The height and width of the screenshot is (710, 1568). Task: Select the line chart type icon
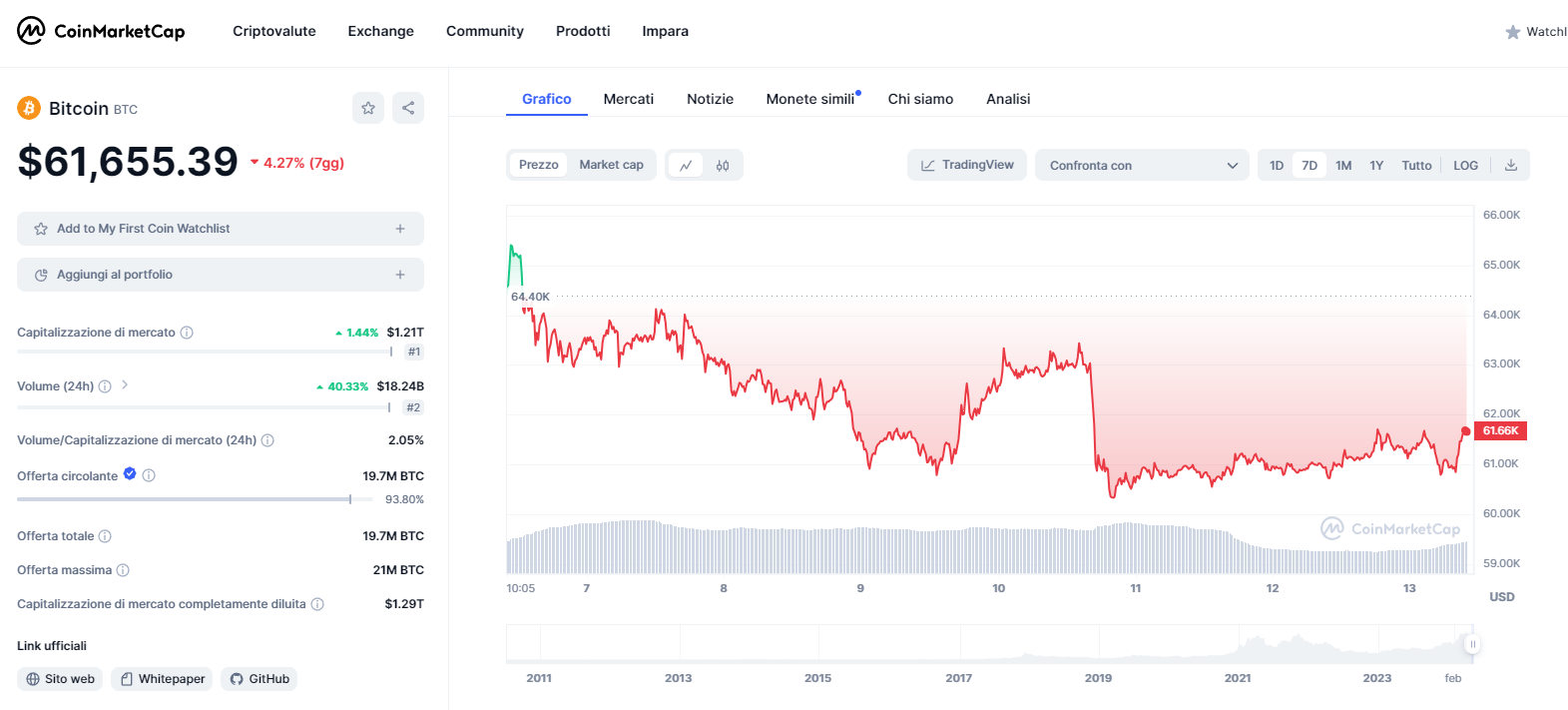tap(686, 166)
